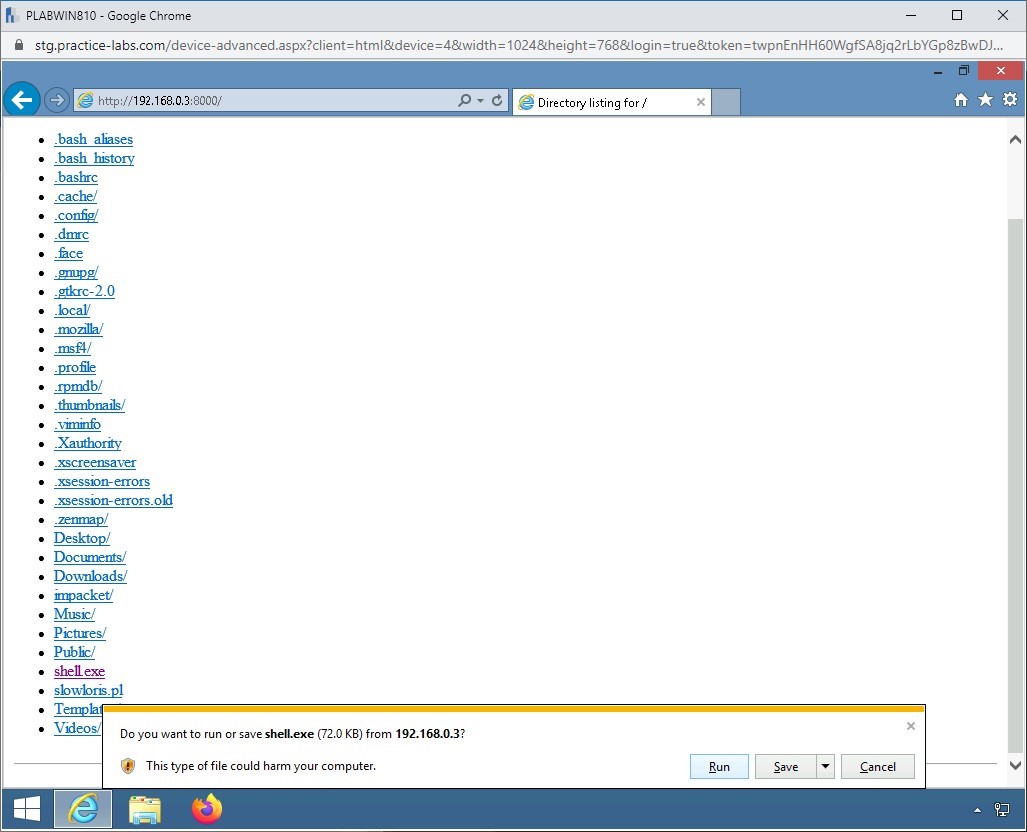Open the blank new tab button
1027x832 pixels.
(x=727, y=102)
